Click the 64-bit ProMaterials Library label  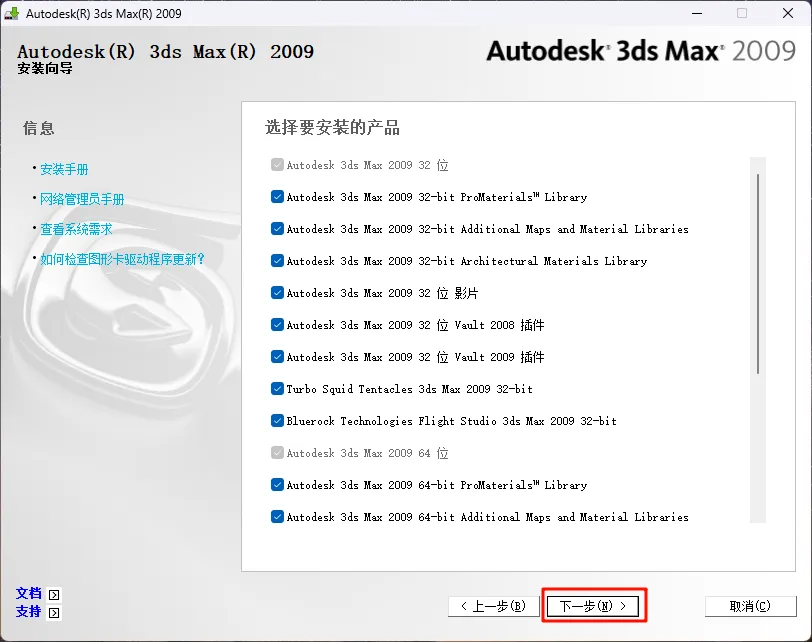pos(437,485)
